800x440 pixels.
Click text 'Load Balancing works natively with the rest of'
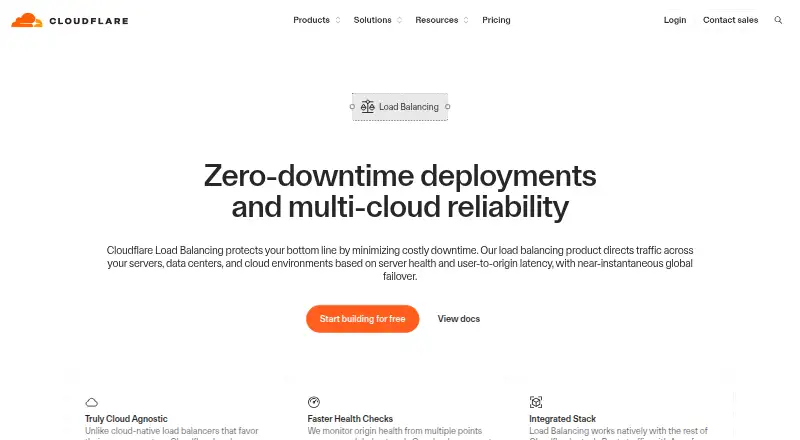618,431
